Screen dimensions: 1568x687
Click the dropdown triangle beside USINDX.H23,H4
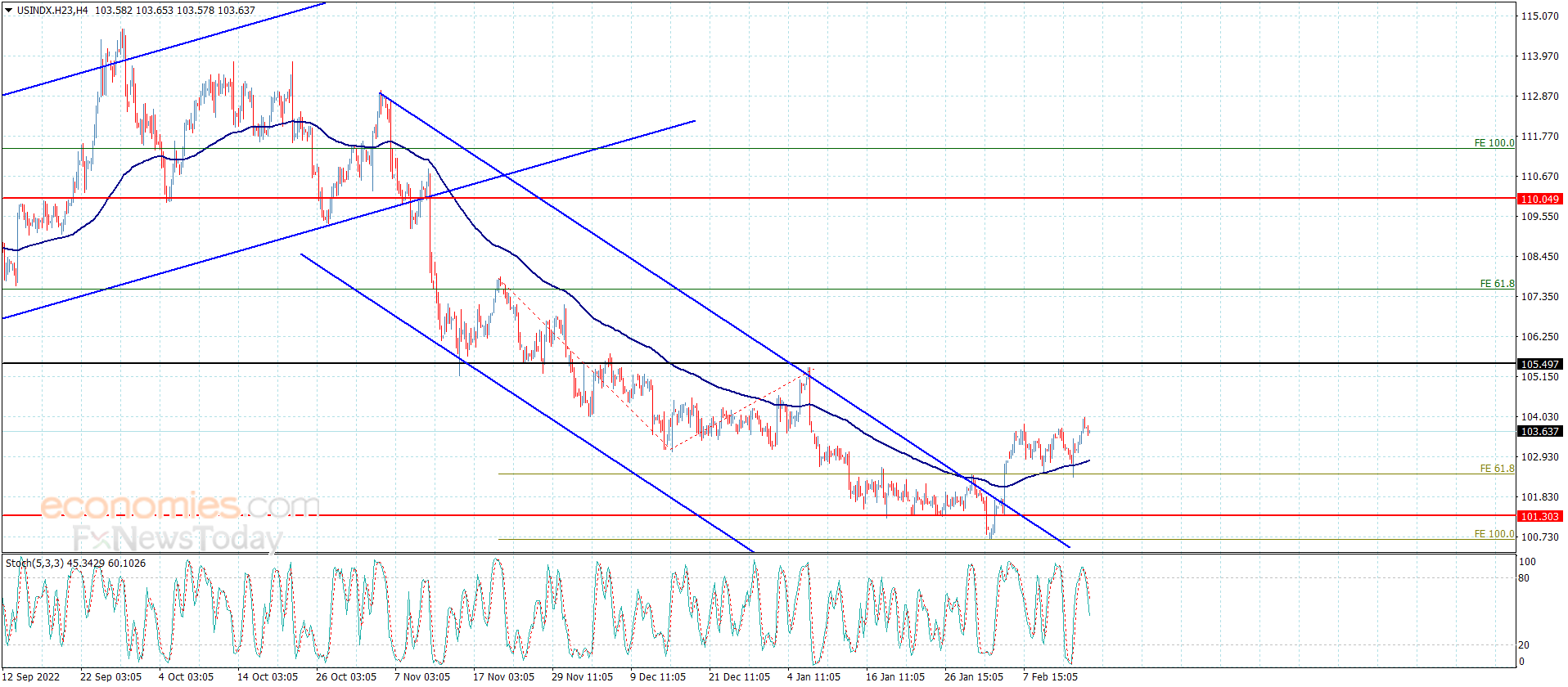9,11
